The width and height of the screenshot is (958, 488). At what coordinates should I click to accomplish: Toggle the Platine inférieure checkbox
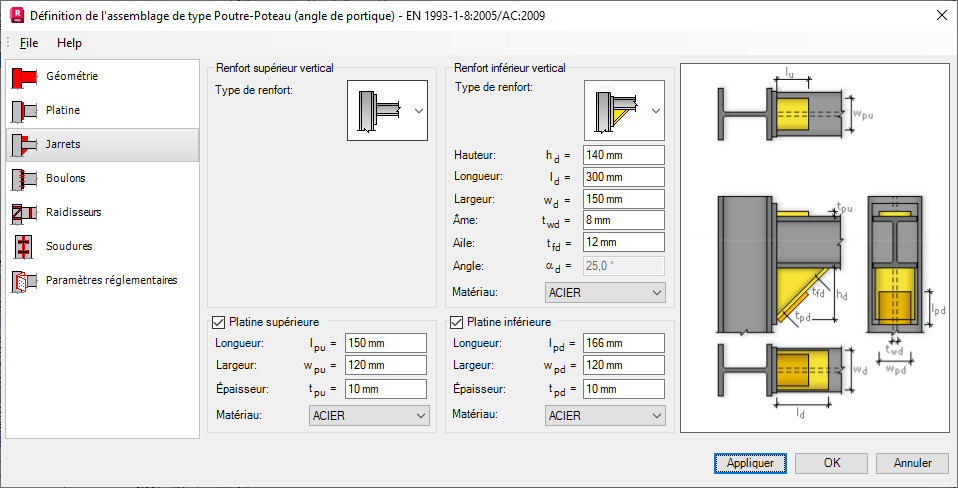457,323
